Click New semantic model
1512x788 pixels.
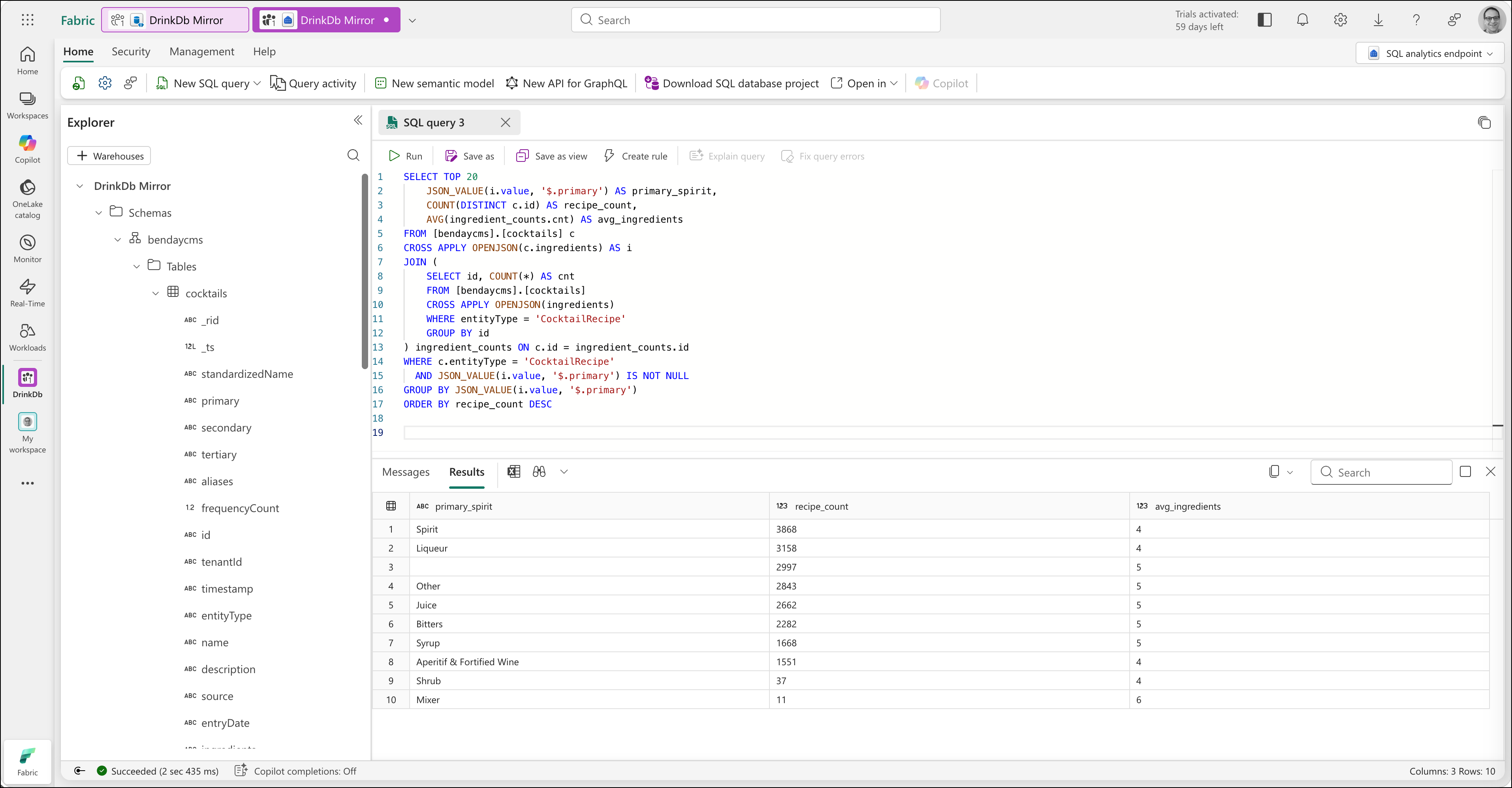point(434,83)
